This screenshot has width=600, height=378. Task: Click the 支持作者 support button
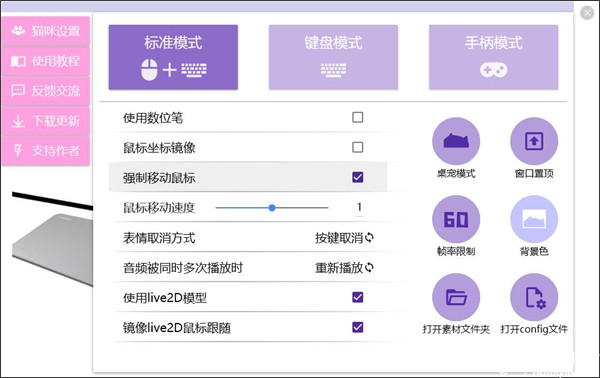click(46, 151)
